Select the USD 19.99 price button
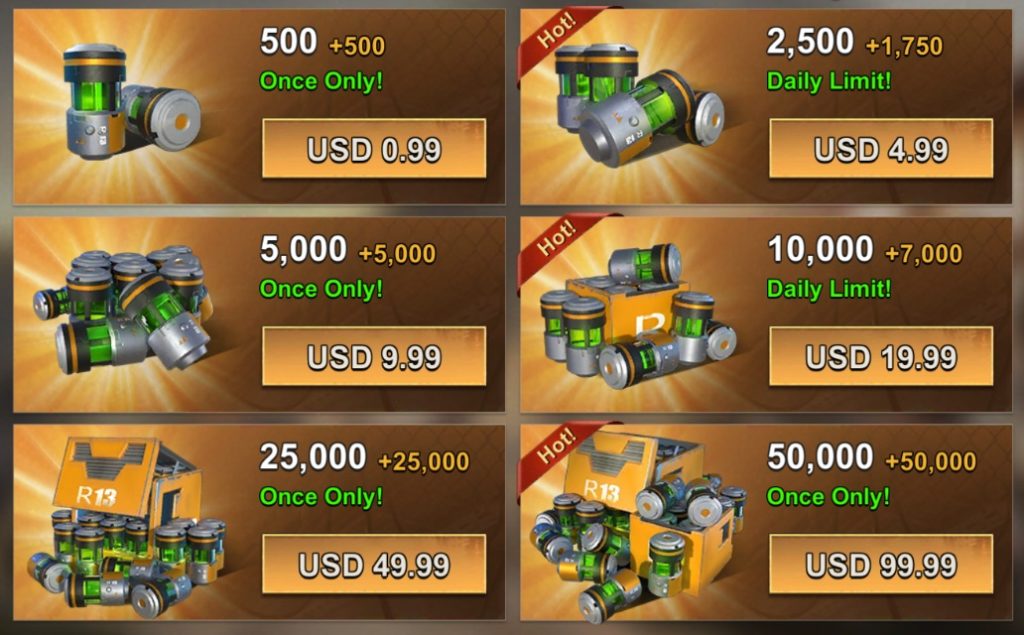This screenshot has width=1024, height=635. [881, 356]
